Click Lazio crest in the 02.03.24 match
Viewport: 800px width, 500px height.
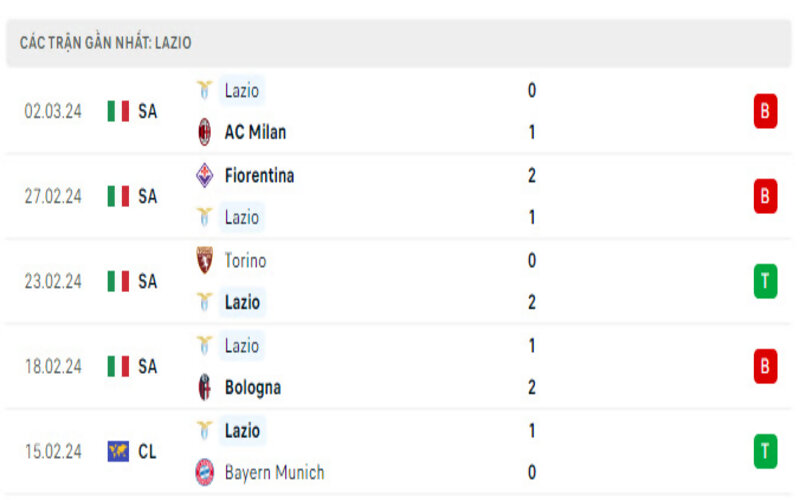(205, 90)
